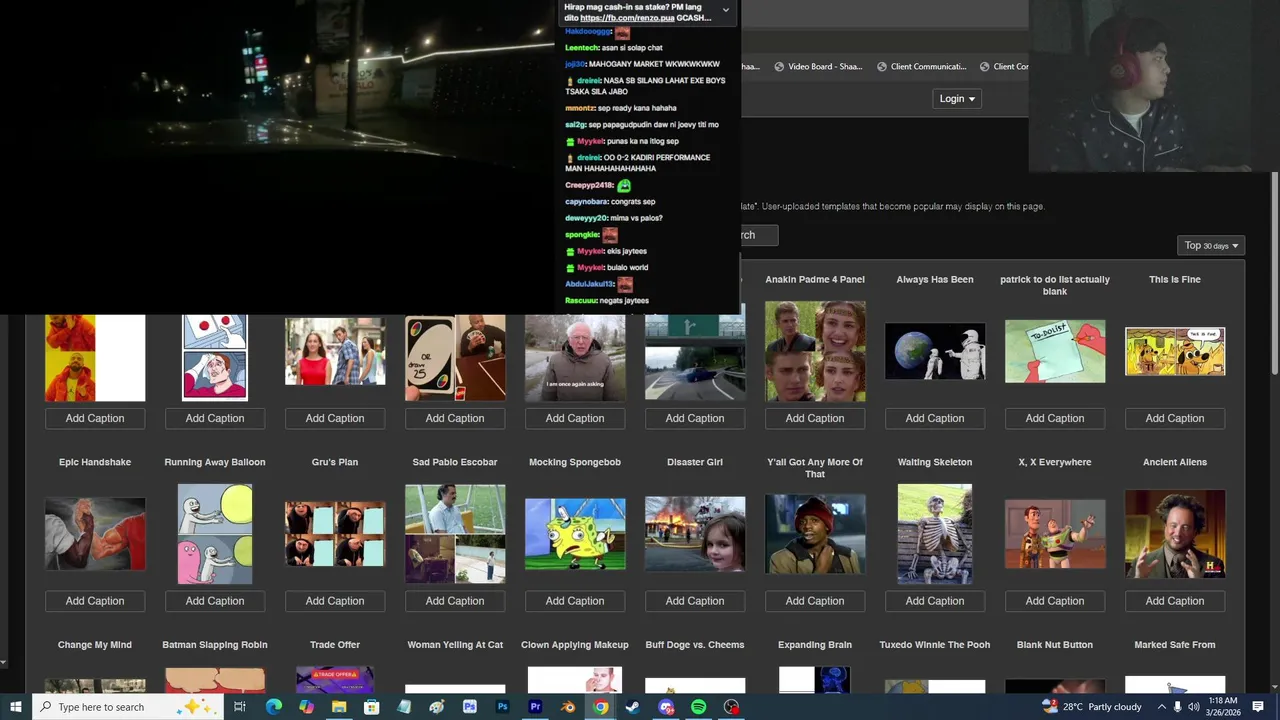The image size is (1280, 720).
Task: Select the Mocking Spongebob thumbnail
Action: coord(575,534)
